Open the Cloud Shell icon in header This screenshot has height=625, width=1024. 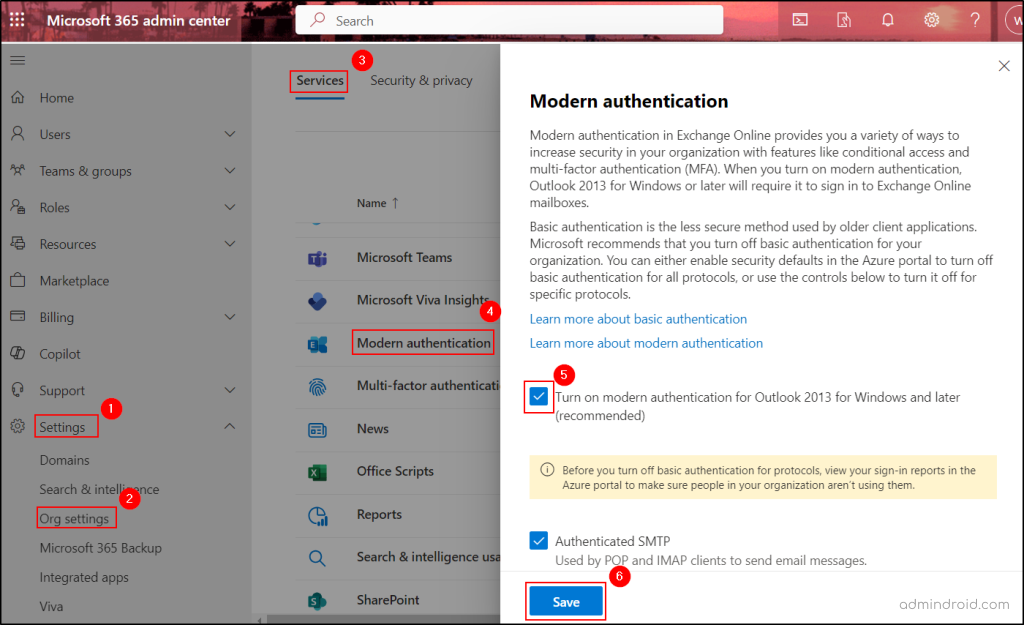(x=800, y=20)
